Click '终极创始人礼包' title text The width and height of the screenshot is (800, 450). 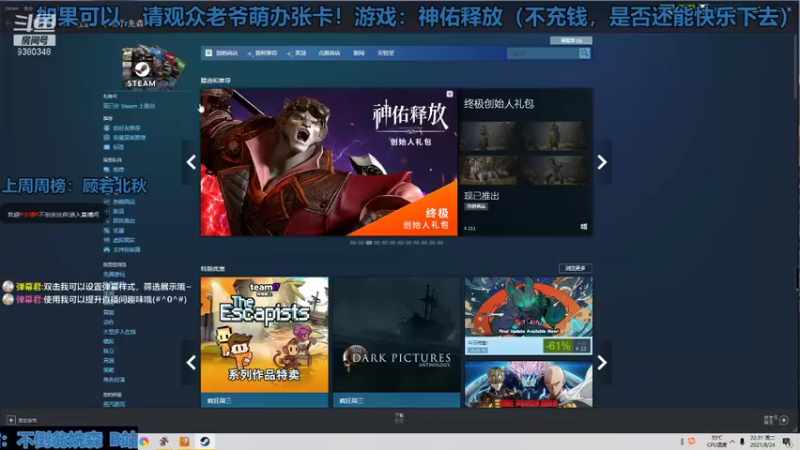(x=498, y=104)
